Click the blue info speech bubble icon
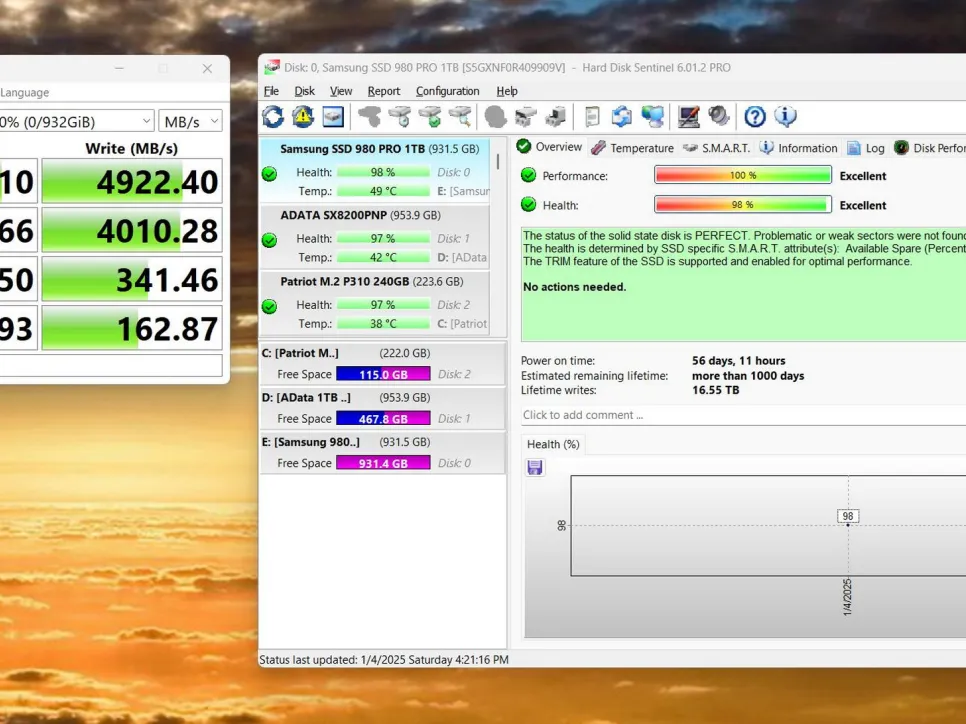Image resolution: width=966 pixels, height=724 pixels. pos(785,116)
